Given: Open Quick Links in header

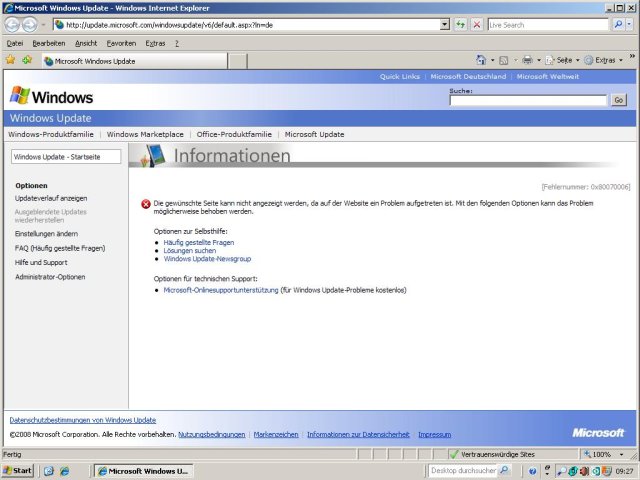Looking at the screenshot, I should tap(400, 77).
